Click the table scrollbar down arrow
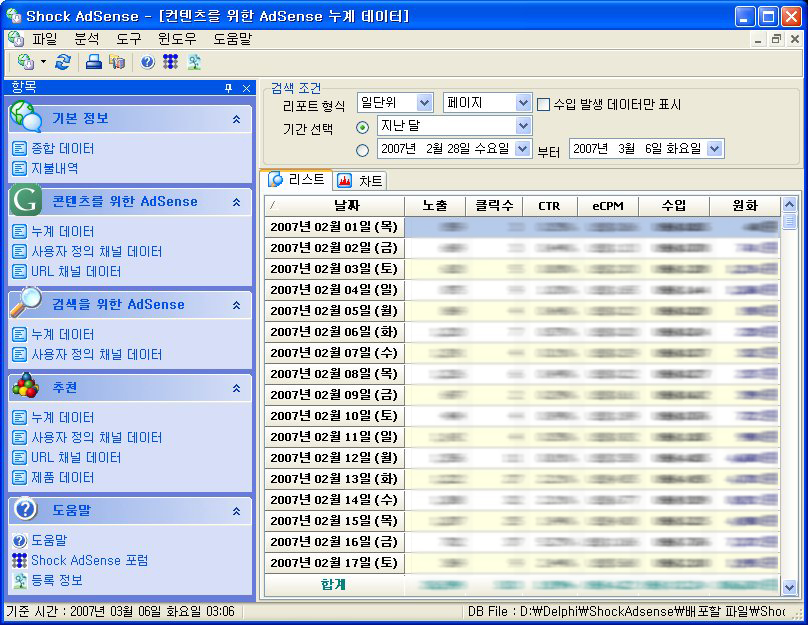Image resolution: width=808 pixels, height=625 pixels. pos(789,587)
